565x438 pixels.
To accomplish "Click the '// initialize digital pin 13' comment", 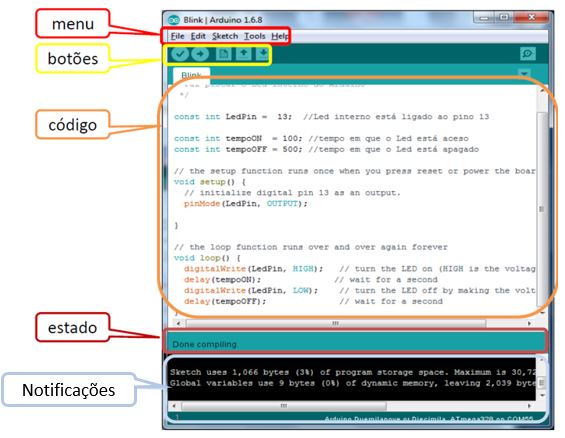I will point(292,193).
